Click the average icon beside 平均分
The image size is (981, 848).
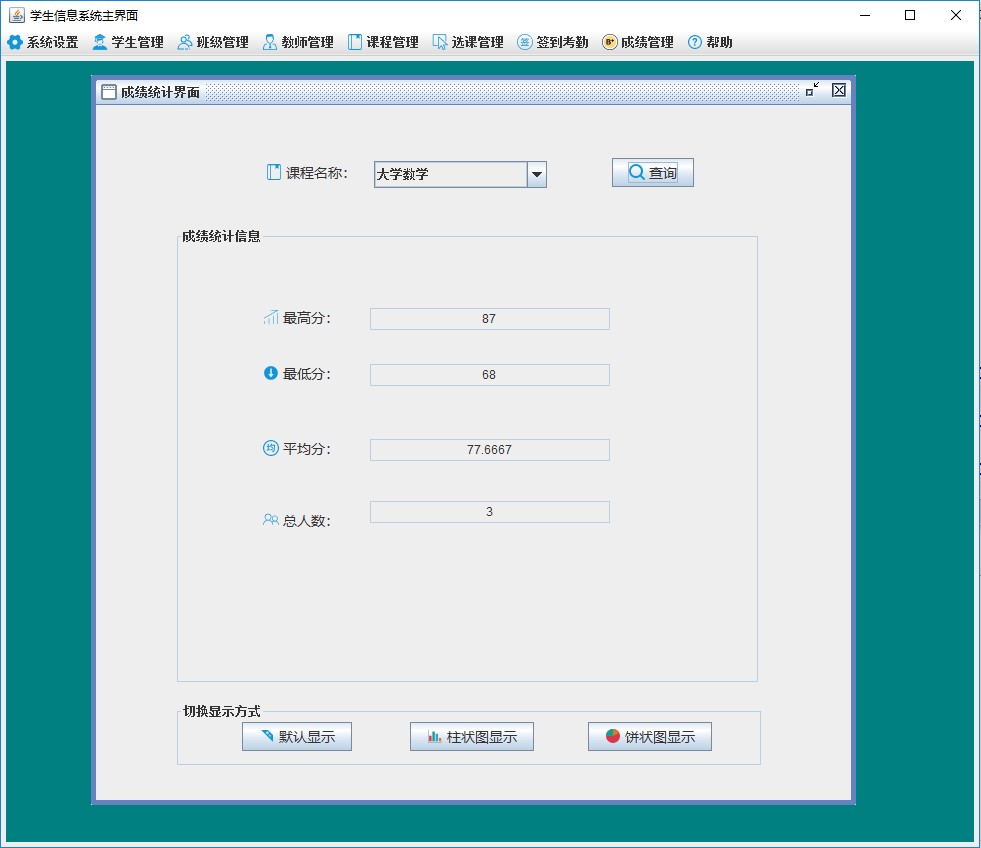(x=271, y=448)
